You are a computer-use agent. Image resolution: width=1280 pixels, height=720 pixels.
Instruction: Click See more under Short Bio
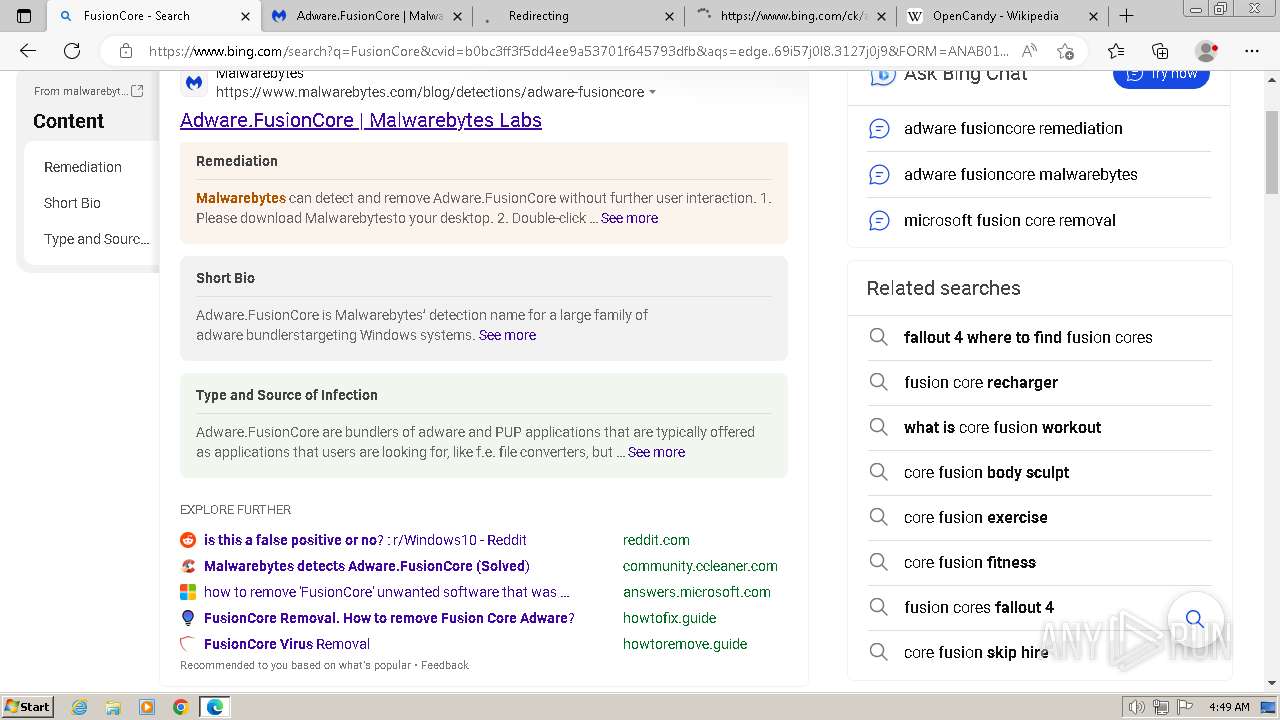tap(507, 335)
